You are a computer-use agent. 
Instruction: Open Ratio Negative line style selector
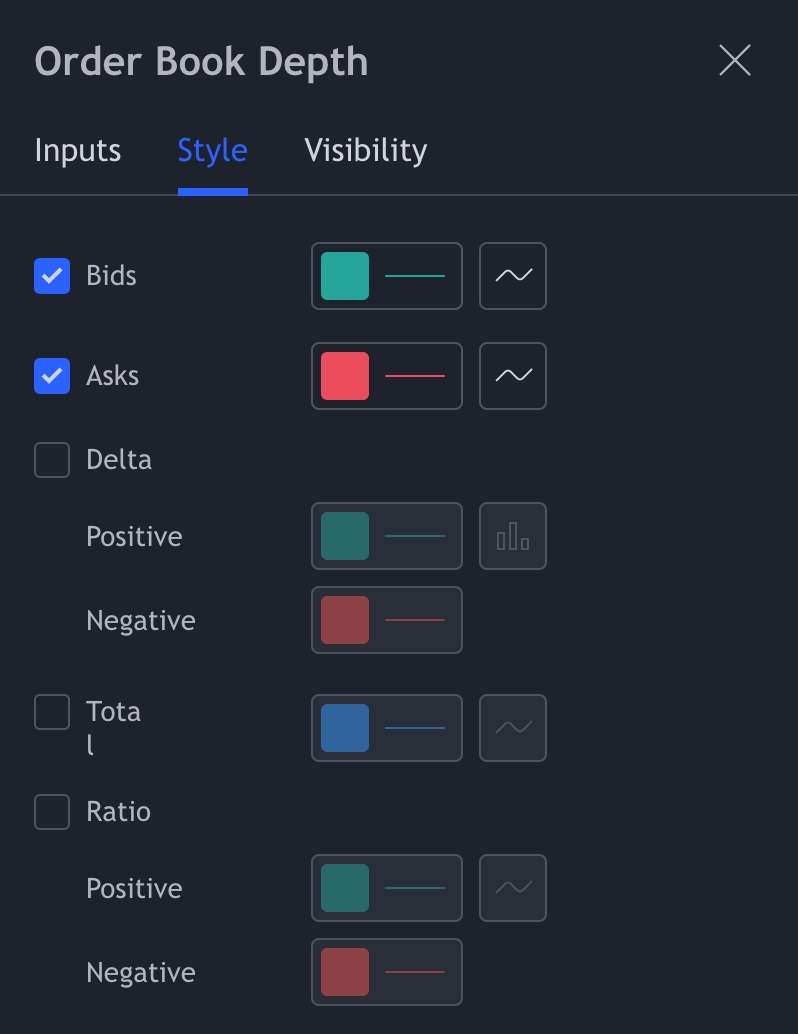click(x=415, y=972)
